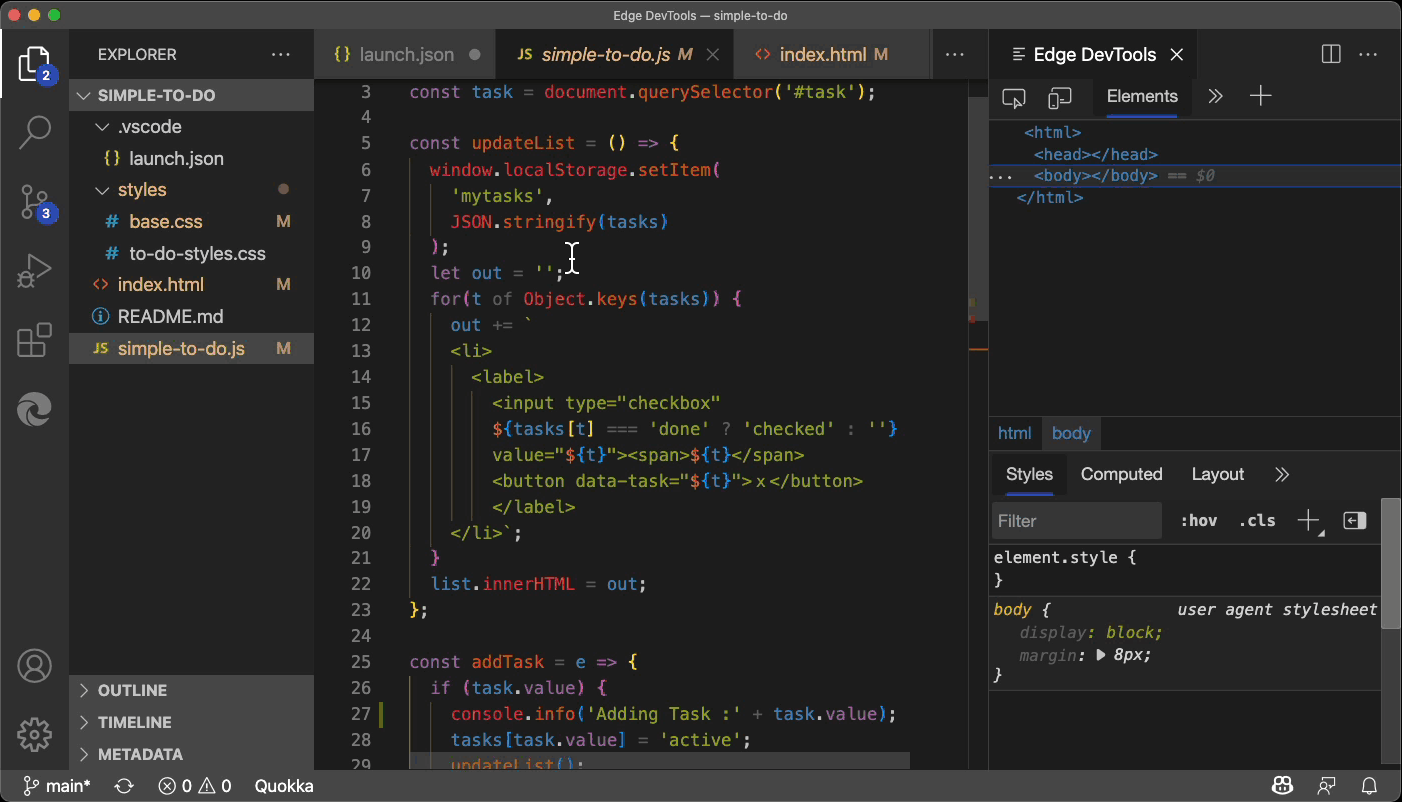Click the Styles Filter input field
Screen dimensions: 1402x802
click(x=1076, y=521)
